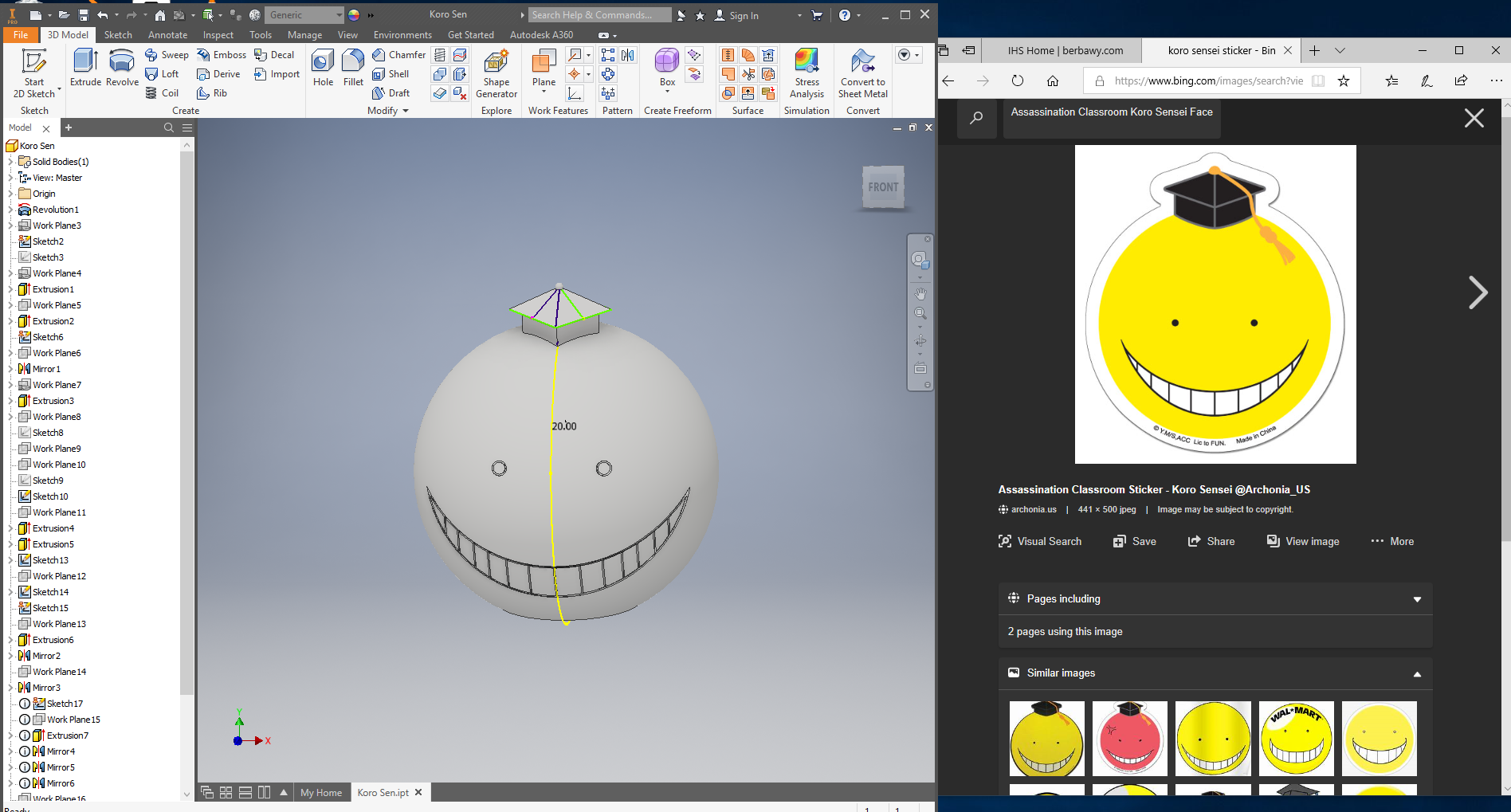Open the navigation wheel in navigation bar
Viewport: 1511px width, 812px height.
coord(920,260)
